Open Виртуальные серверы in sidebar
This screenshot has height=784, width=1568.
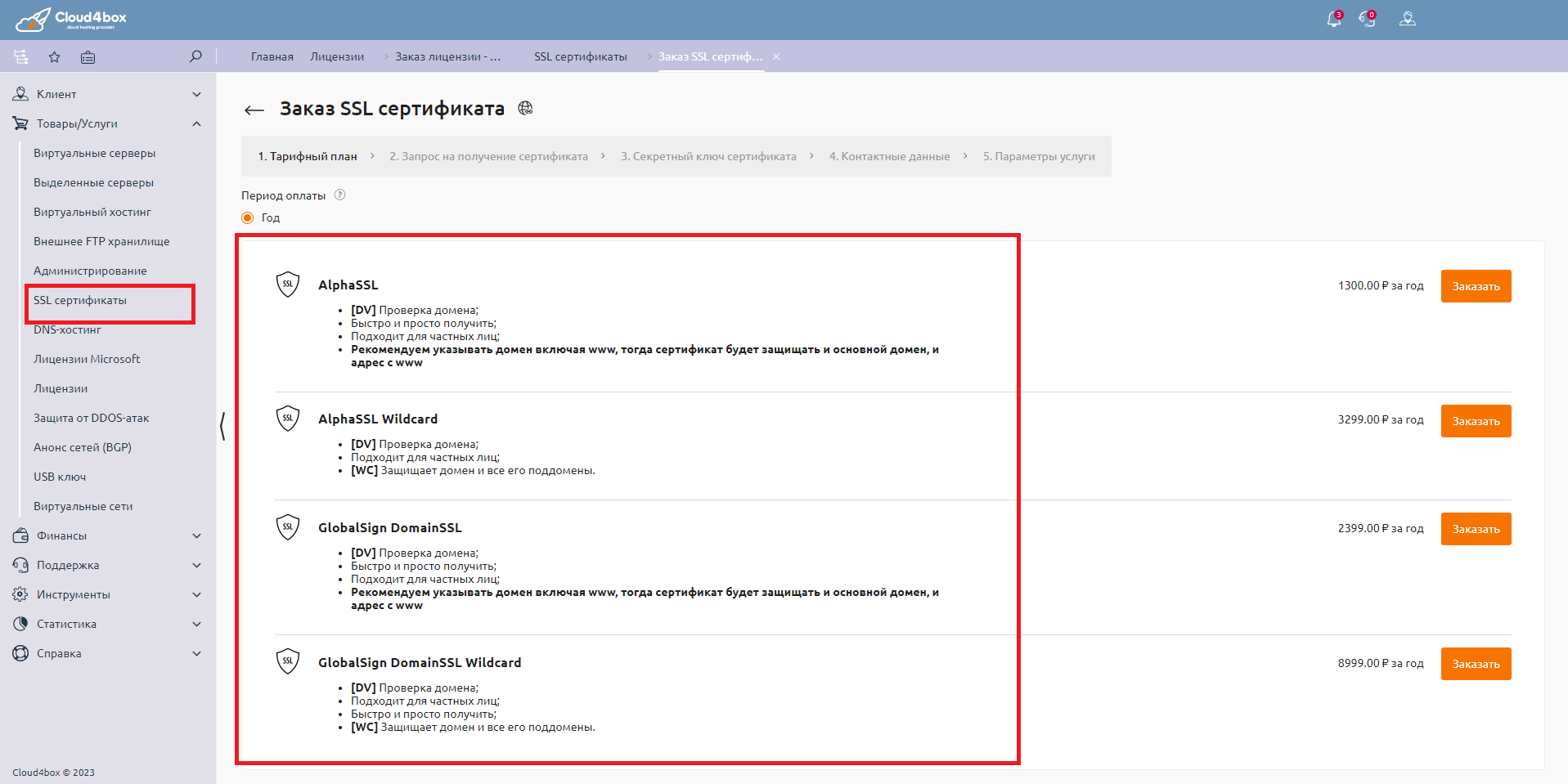click(94, 153)
